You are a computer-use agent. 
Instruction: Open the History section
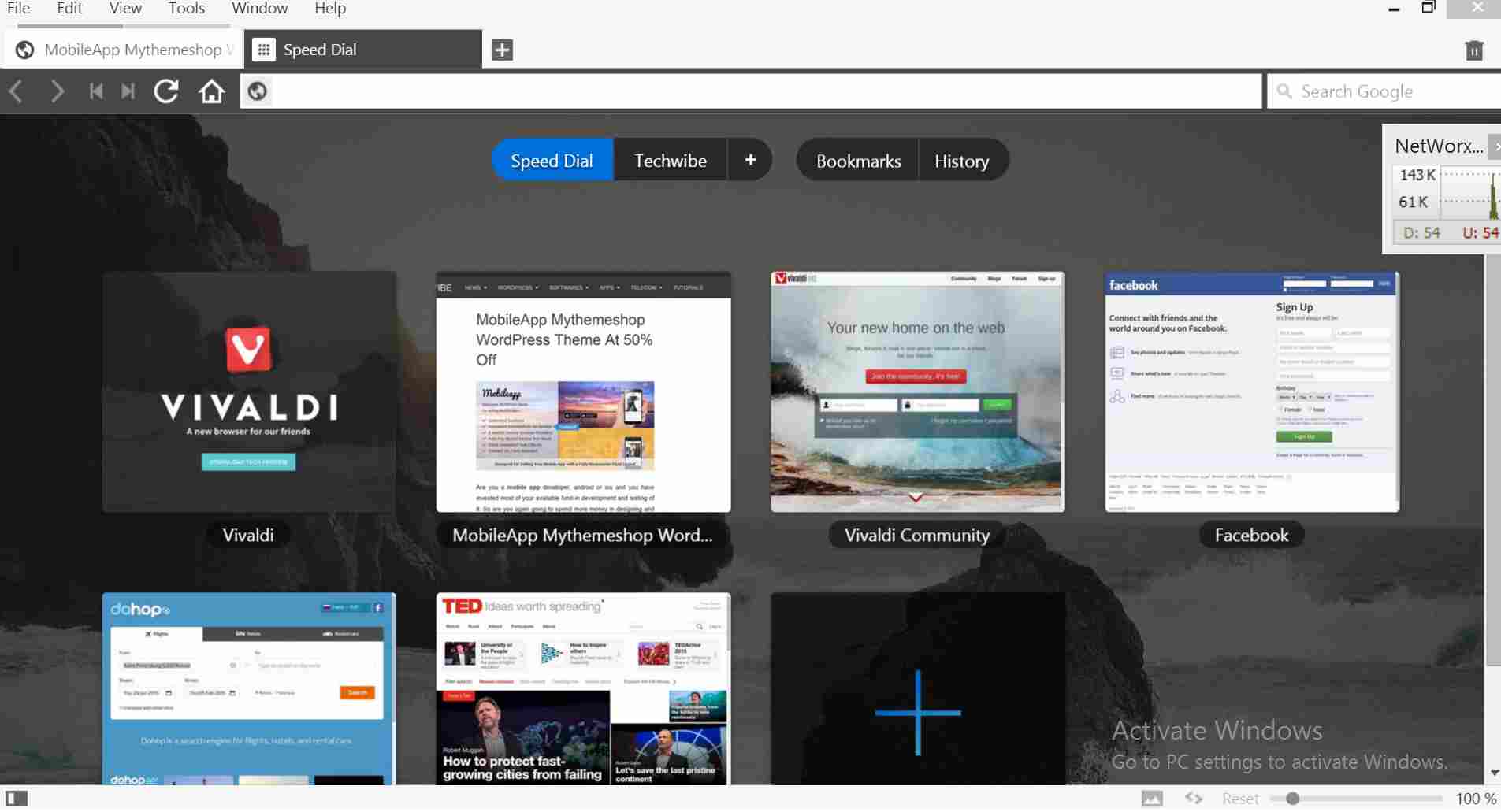tap(962, 160)
